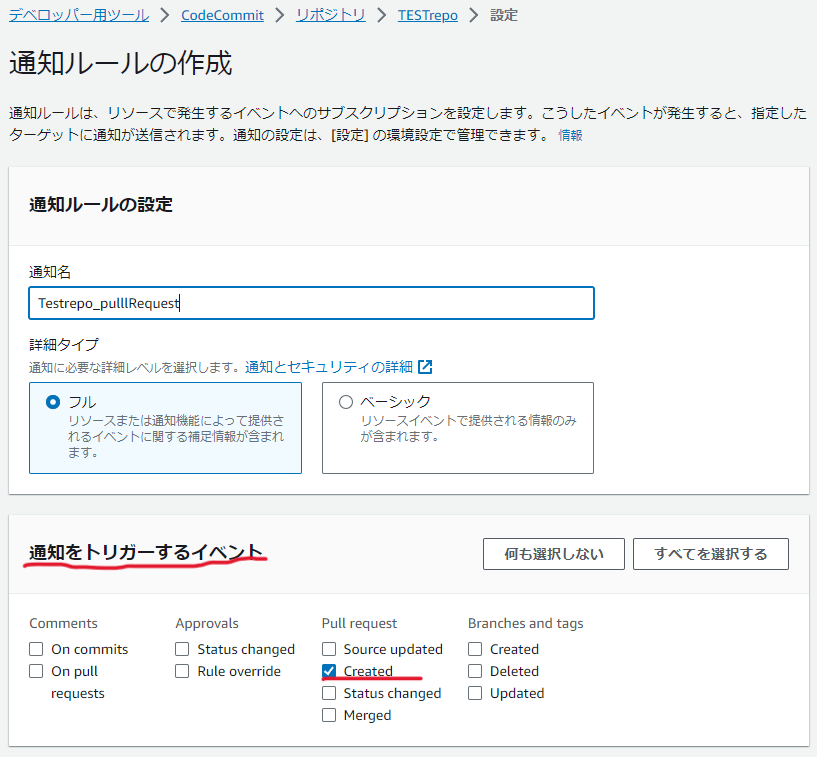Click inside the 通知名 text field
Image resolution: width=817 pixels, height=757 pixels.
pyautogui.click(x=311, y=302)
